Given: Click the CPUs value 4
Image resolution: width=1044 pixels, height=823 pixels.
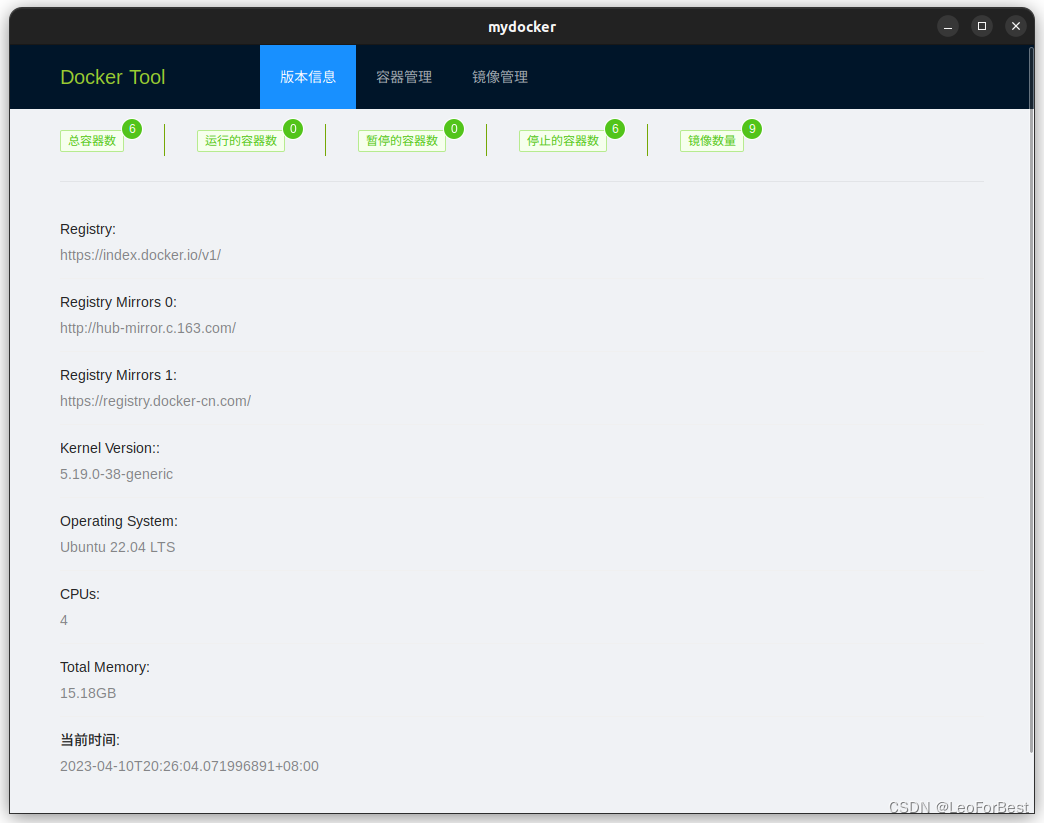Looking at the screenshot, I should click(x=64, y=620).
